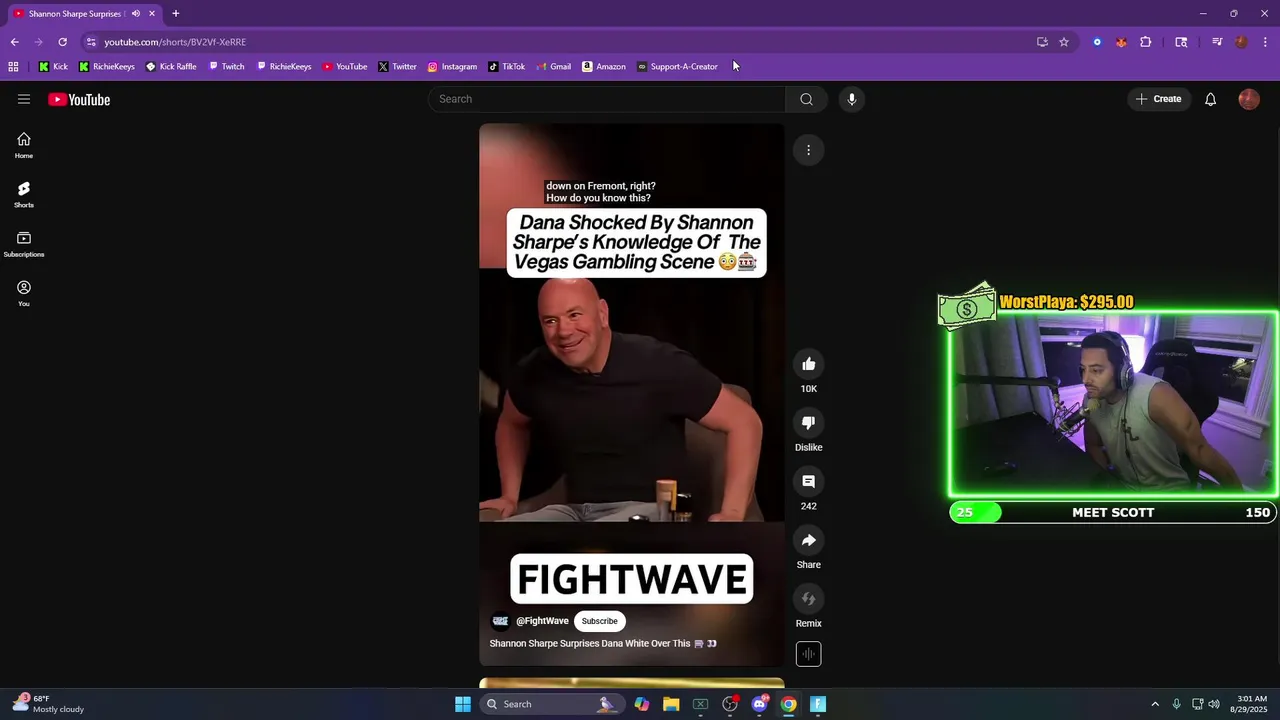
Task: Open the Twitter bookmark
Action: (x=397, y=67)
